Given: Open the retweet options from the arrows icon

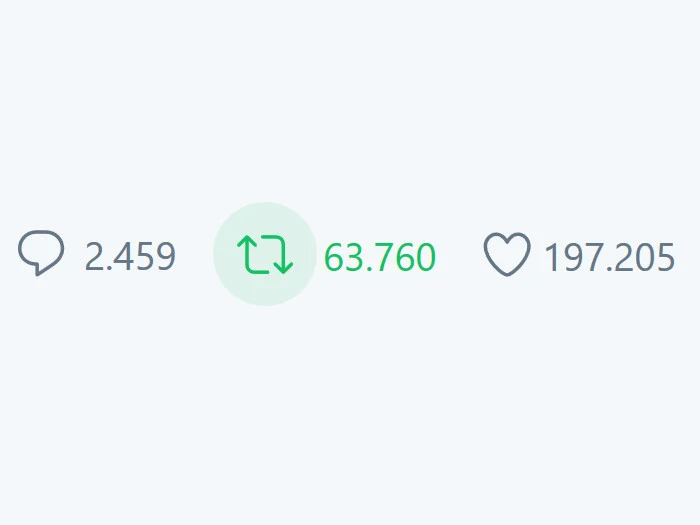Looking at the screenshot, I should (265, 254).
